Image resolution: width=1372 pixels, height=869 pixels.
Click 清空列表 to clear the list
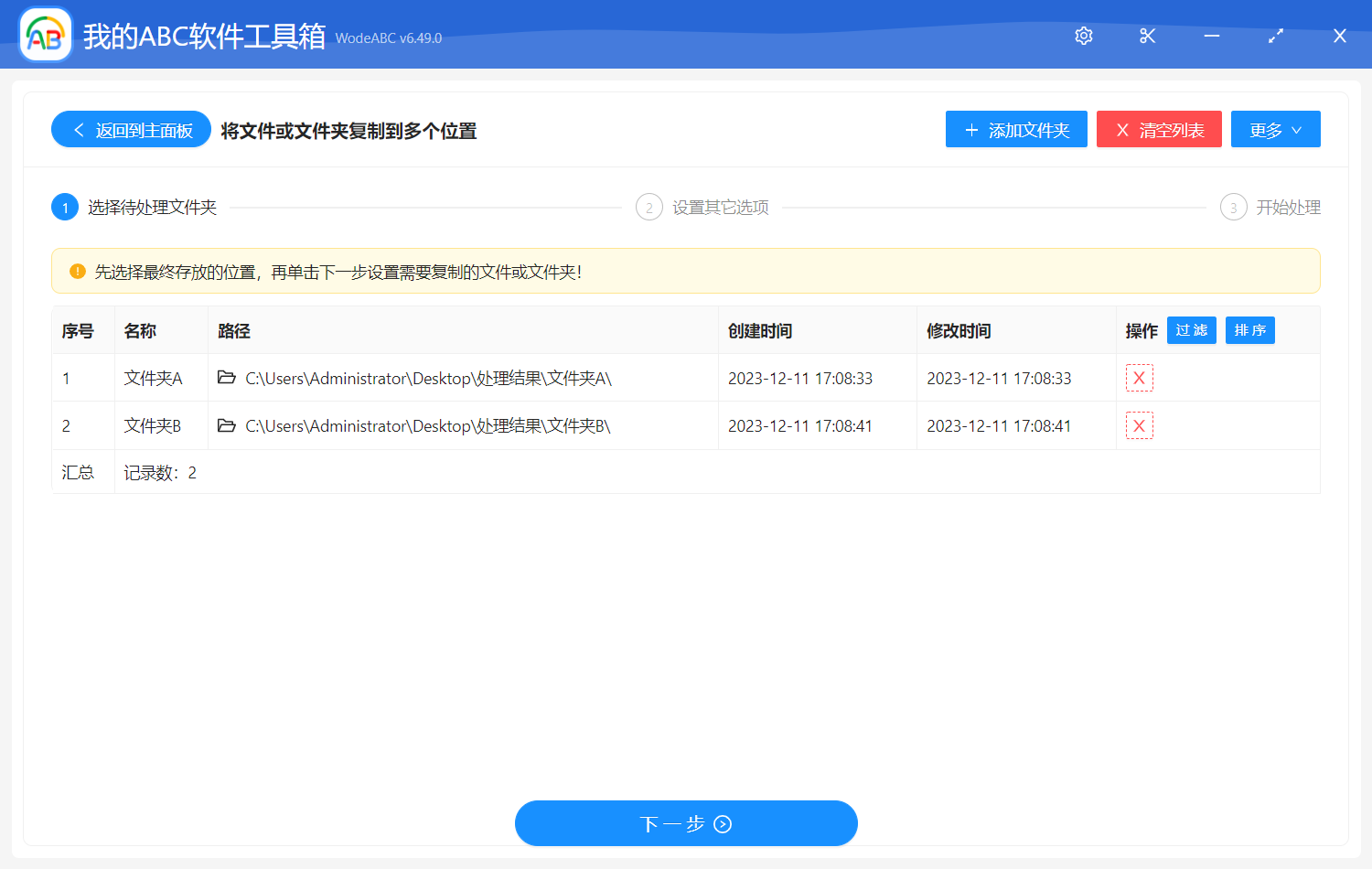point(1159,129)
